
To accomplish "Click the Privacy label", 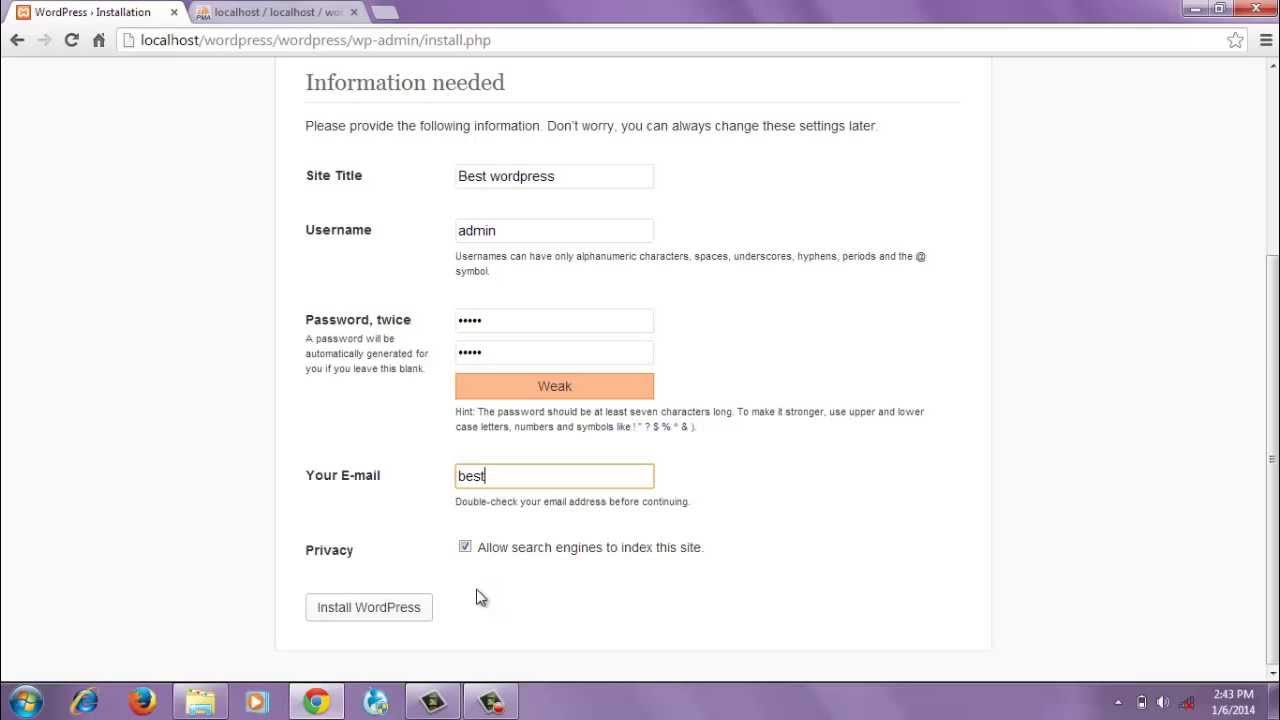I will [329, 550].
